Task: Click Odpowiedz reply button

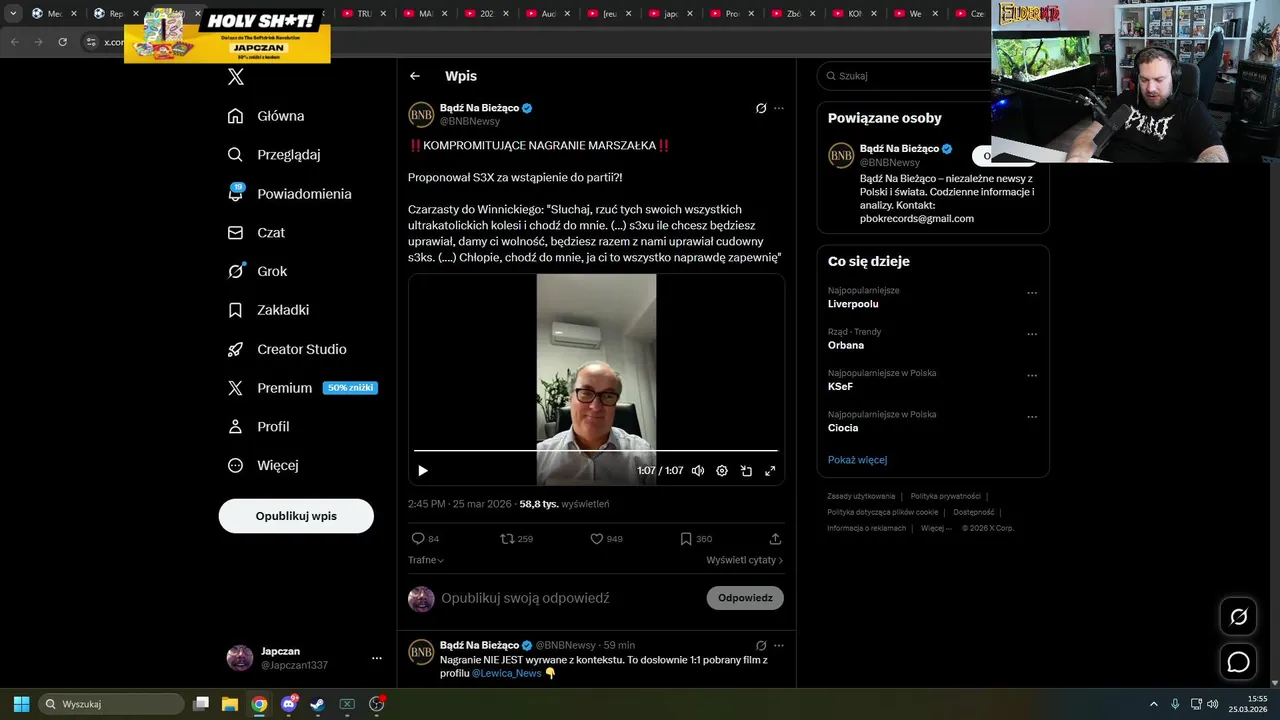Action: coord(745,598)
